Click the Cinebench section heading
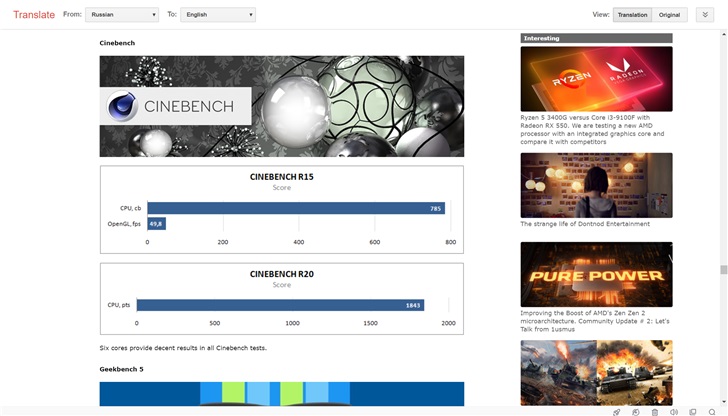The height and width of the screenshot is (416, 728). 117,43
